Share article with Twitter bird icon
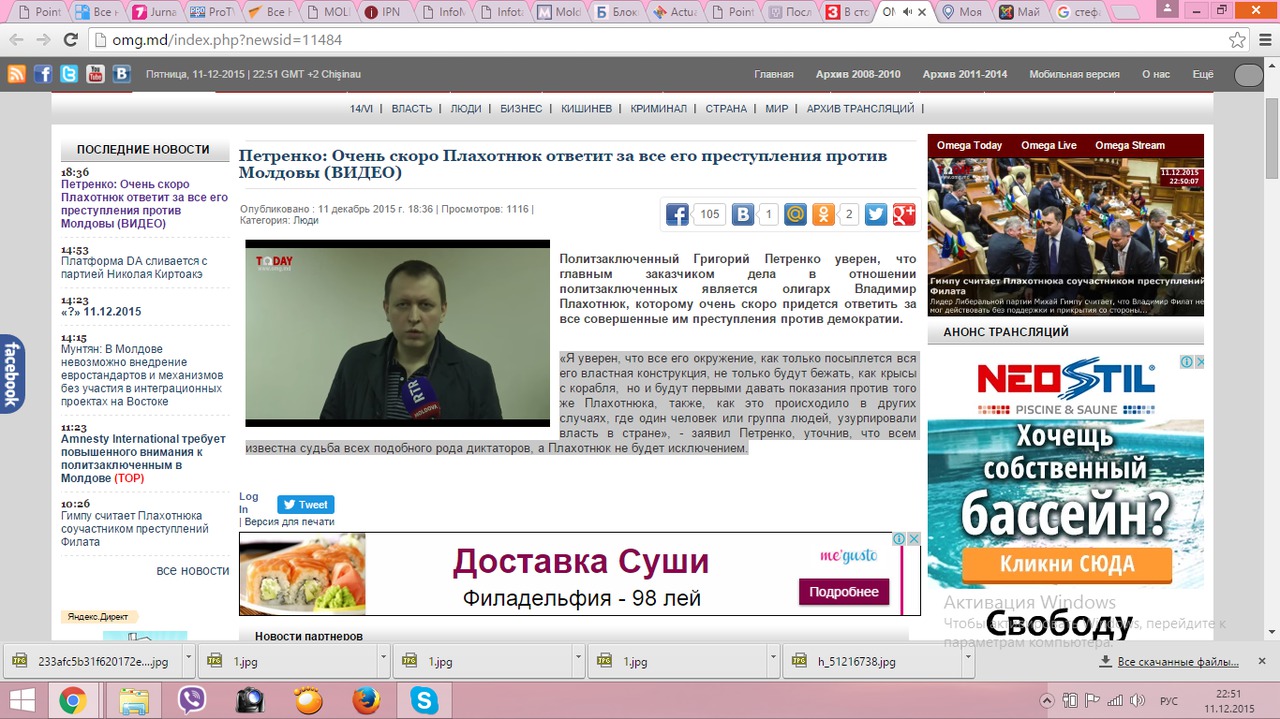This screenshot has width=1280, height=719. tap(876, 214)
